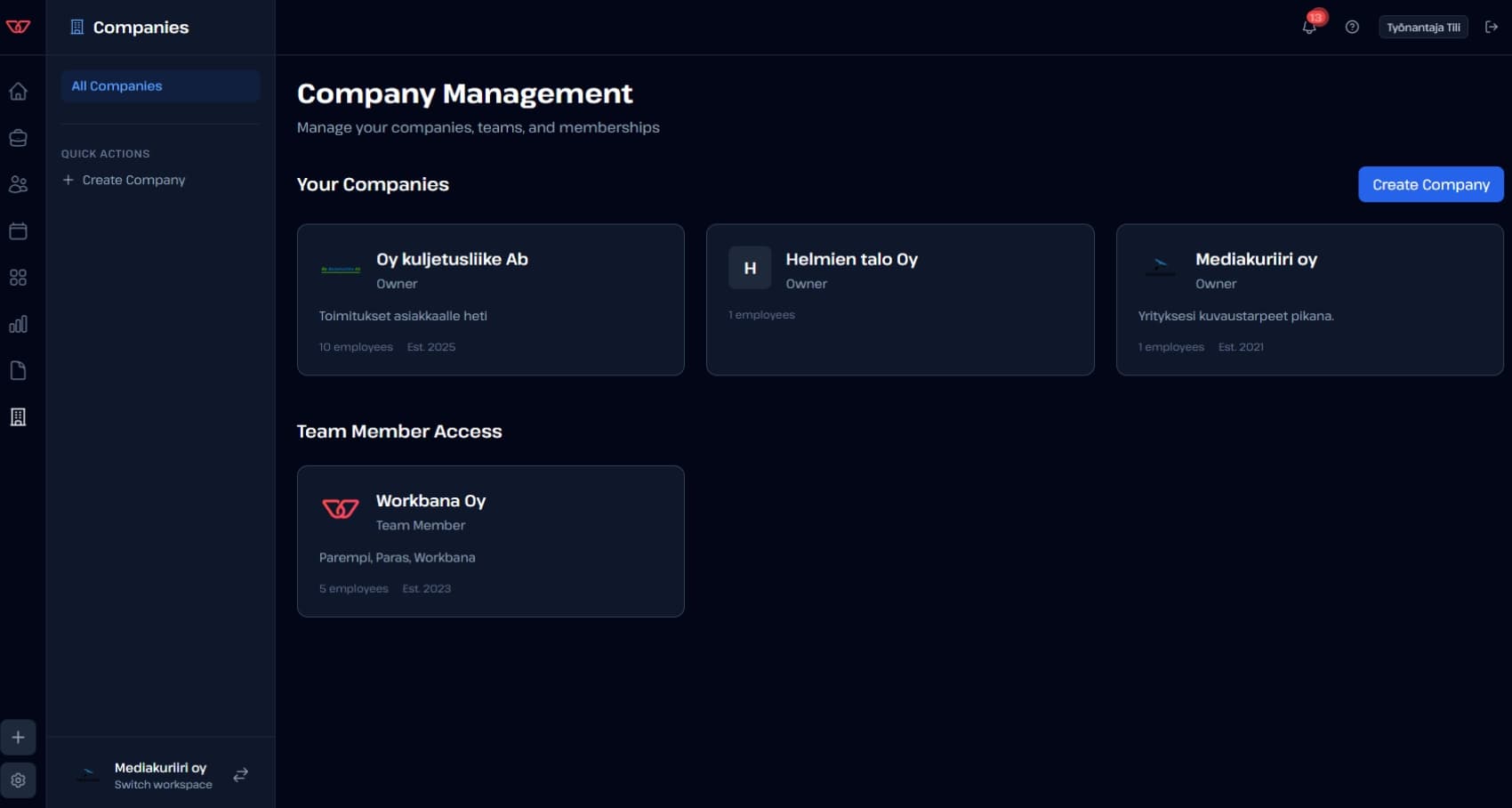
Task: Open the bar chart analytics icon
Action: [x=18, y=324]
